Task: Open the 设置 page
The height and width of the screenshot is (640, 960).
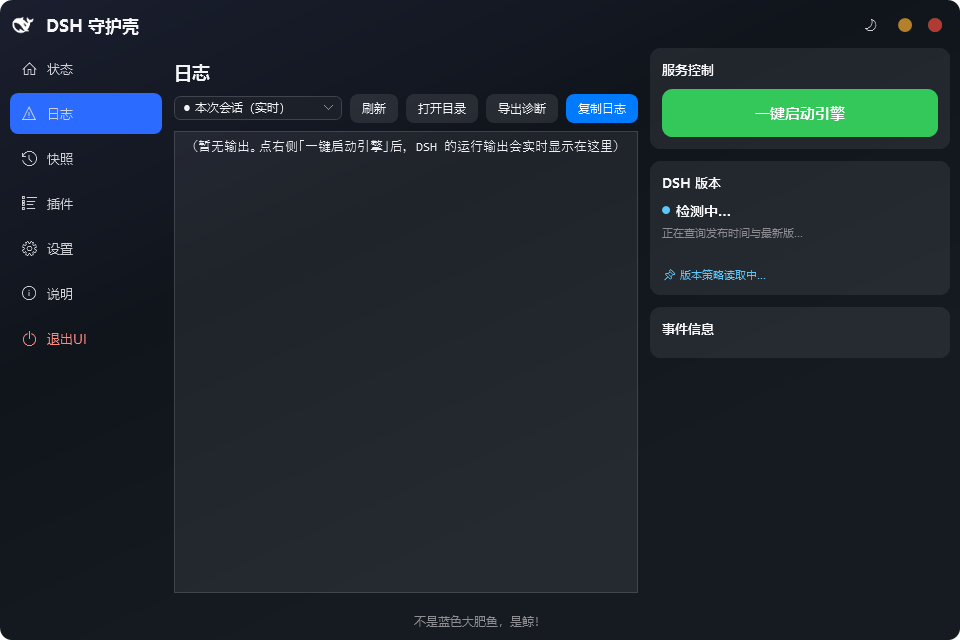Action: [x=86, y=249]
